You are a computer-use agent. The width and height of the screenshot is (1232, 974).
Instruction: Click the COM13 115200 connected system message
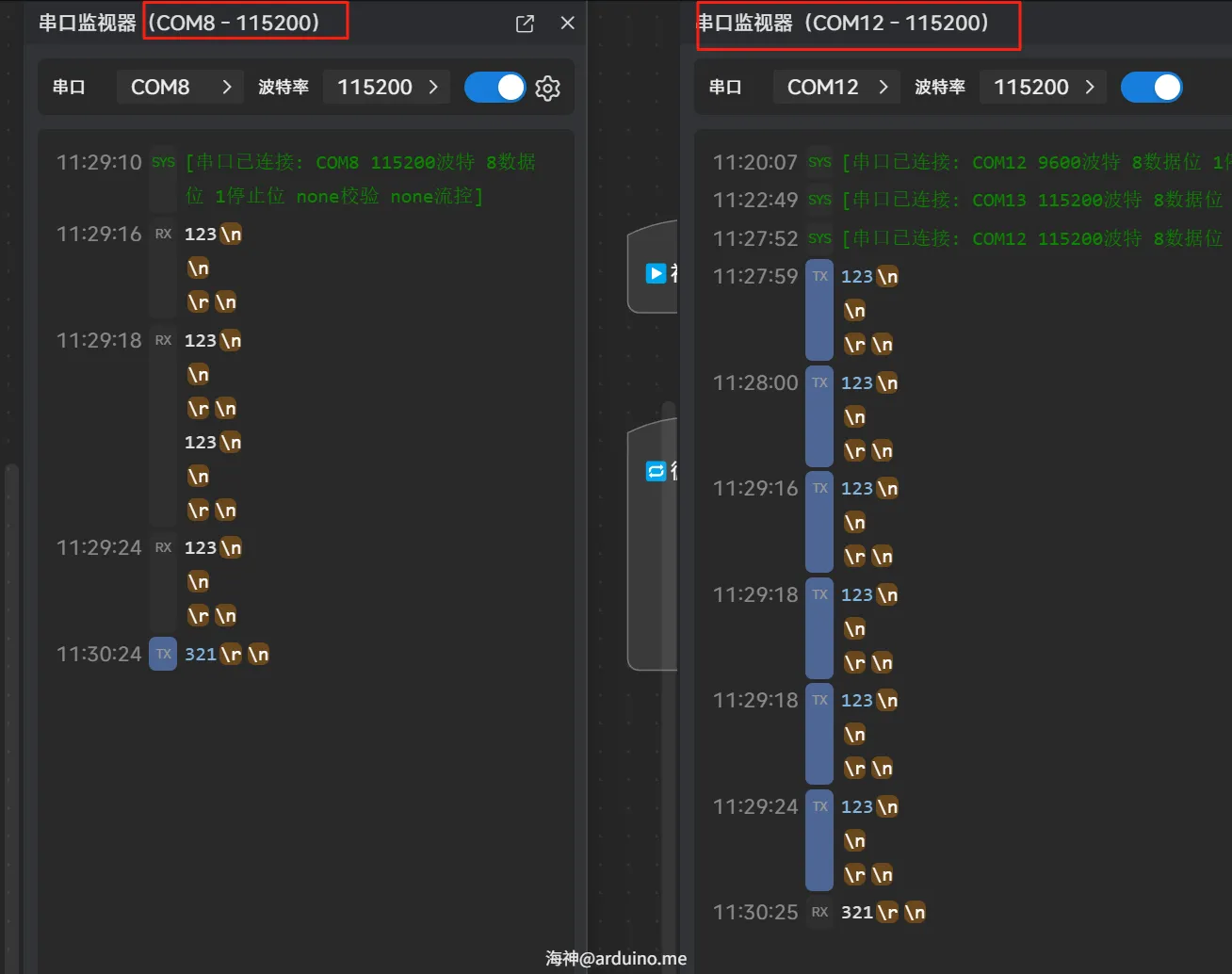point(1031,201)
